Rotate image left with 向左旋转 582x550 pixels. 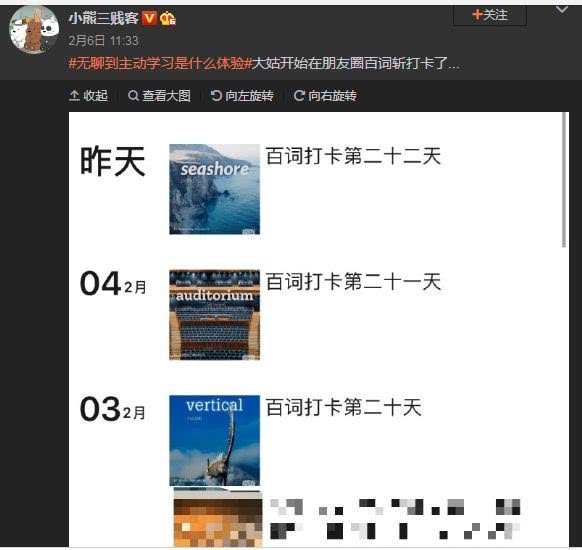242,96
